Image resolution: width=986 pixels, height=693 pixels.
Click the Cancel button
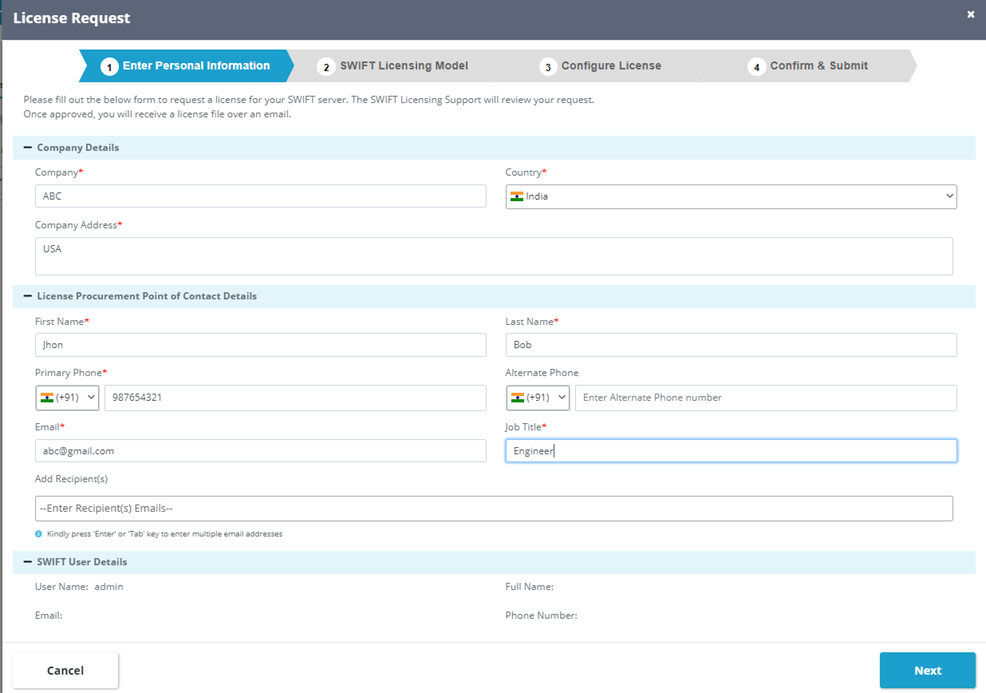[65, 670]
